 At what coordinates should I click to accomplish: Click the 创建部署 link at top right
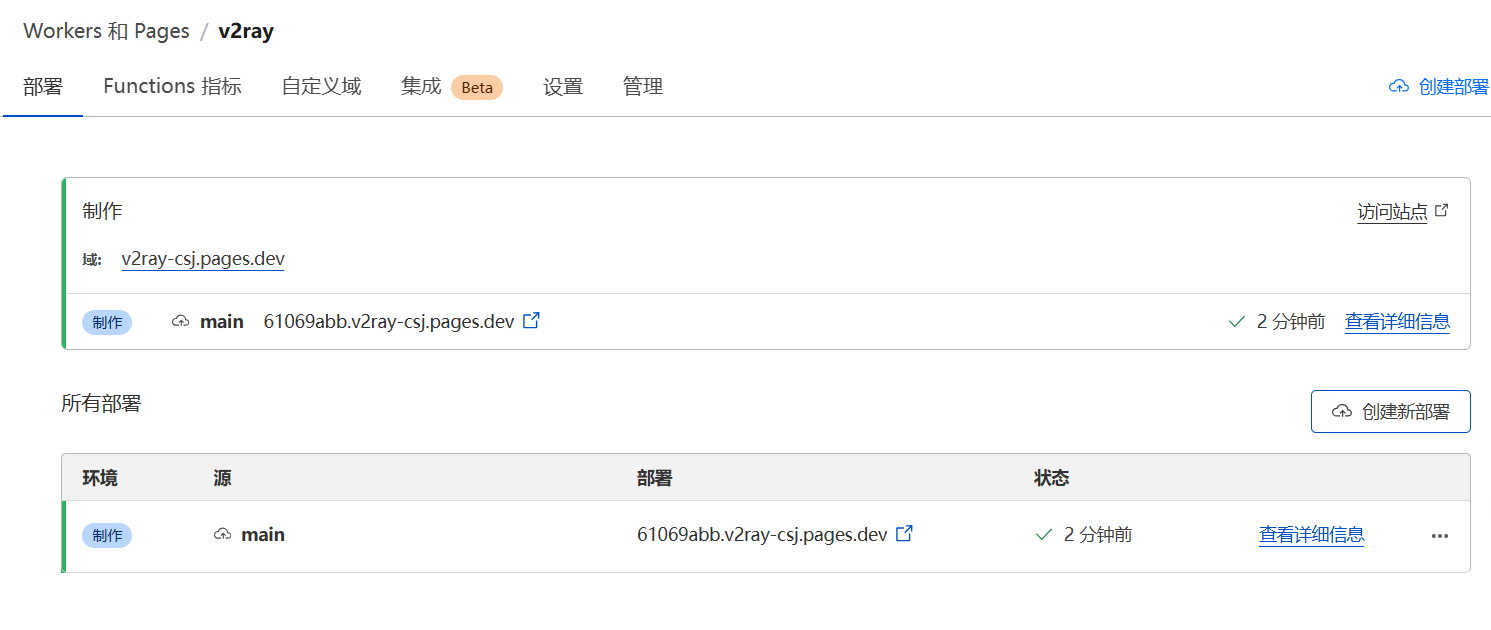pyautogui.click(x=1439, y=87)
